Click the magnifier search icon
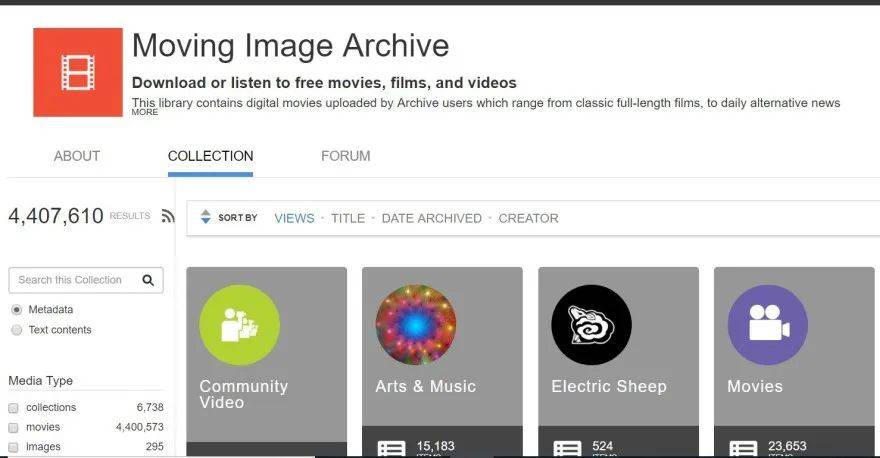Screen dimensions: 880x458 148,280
